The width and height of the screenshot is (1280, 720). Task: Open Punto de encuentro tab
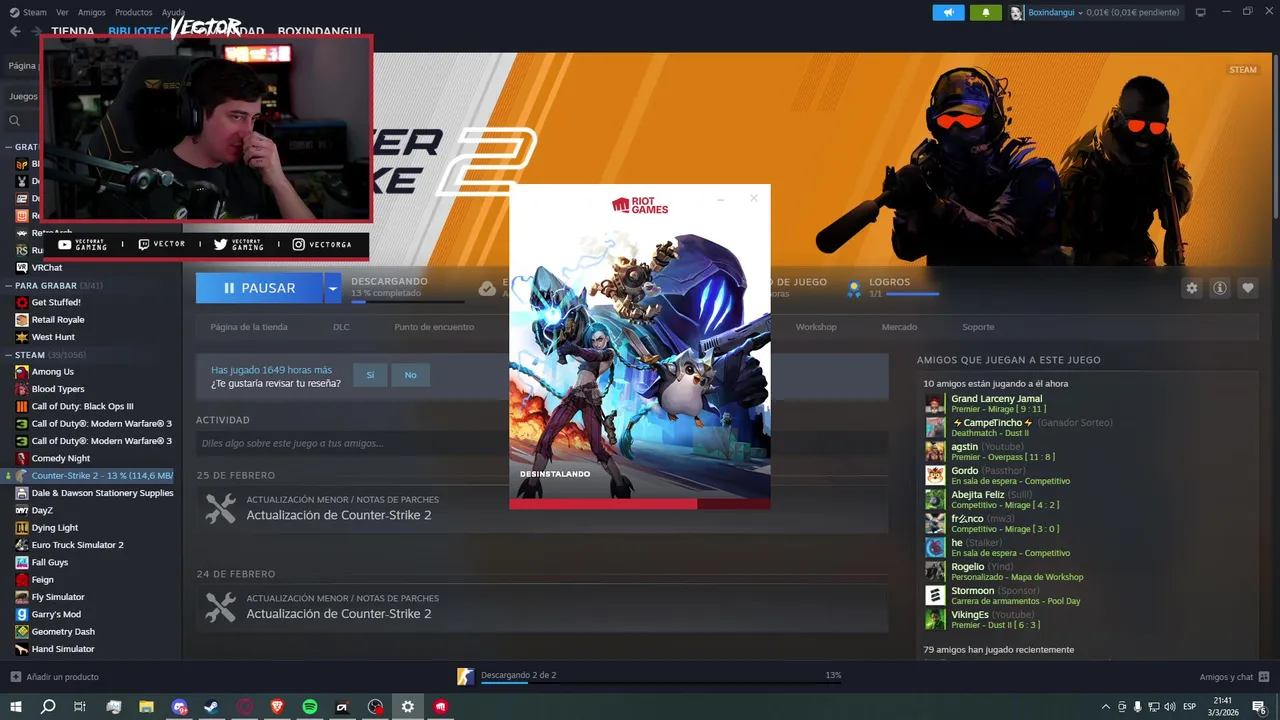434,327
